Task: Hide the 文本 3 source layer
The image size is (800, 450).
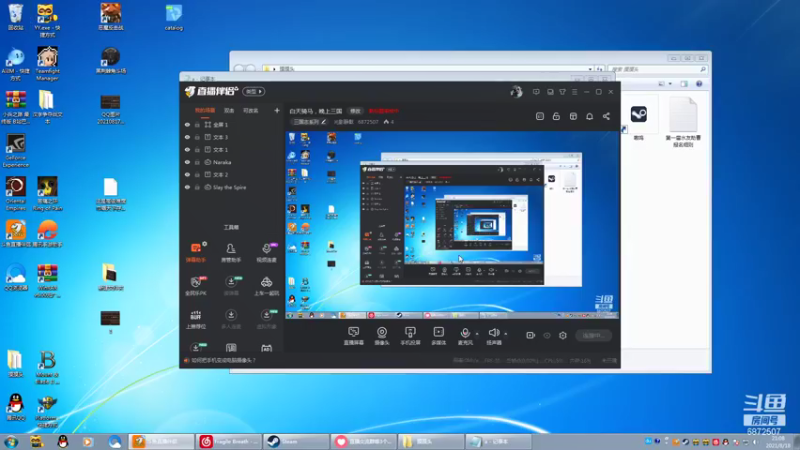Action: click(x=187, y=137)
